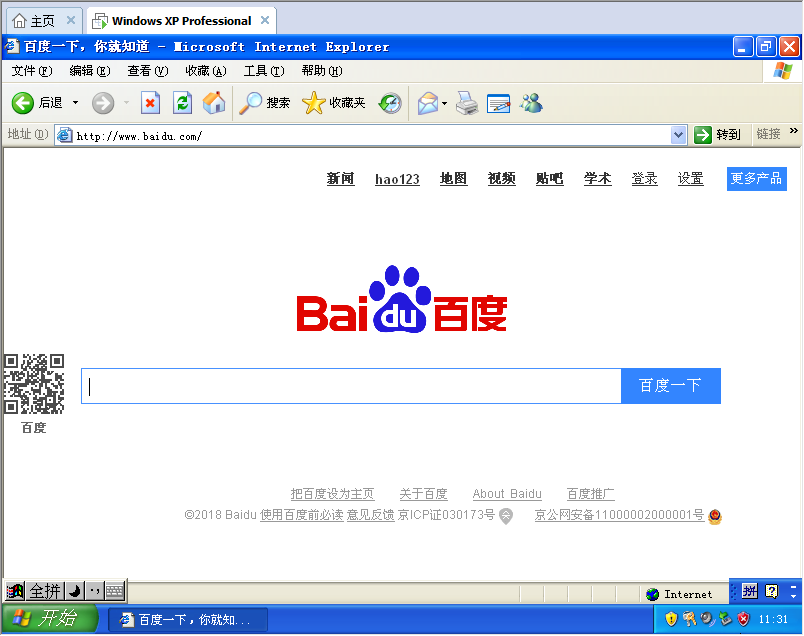Open the 收藏(A) menu
Viewport: 804px width, 636px height.
click(206, 71)
